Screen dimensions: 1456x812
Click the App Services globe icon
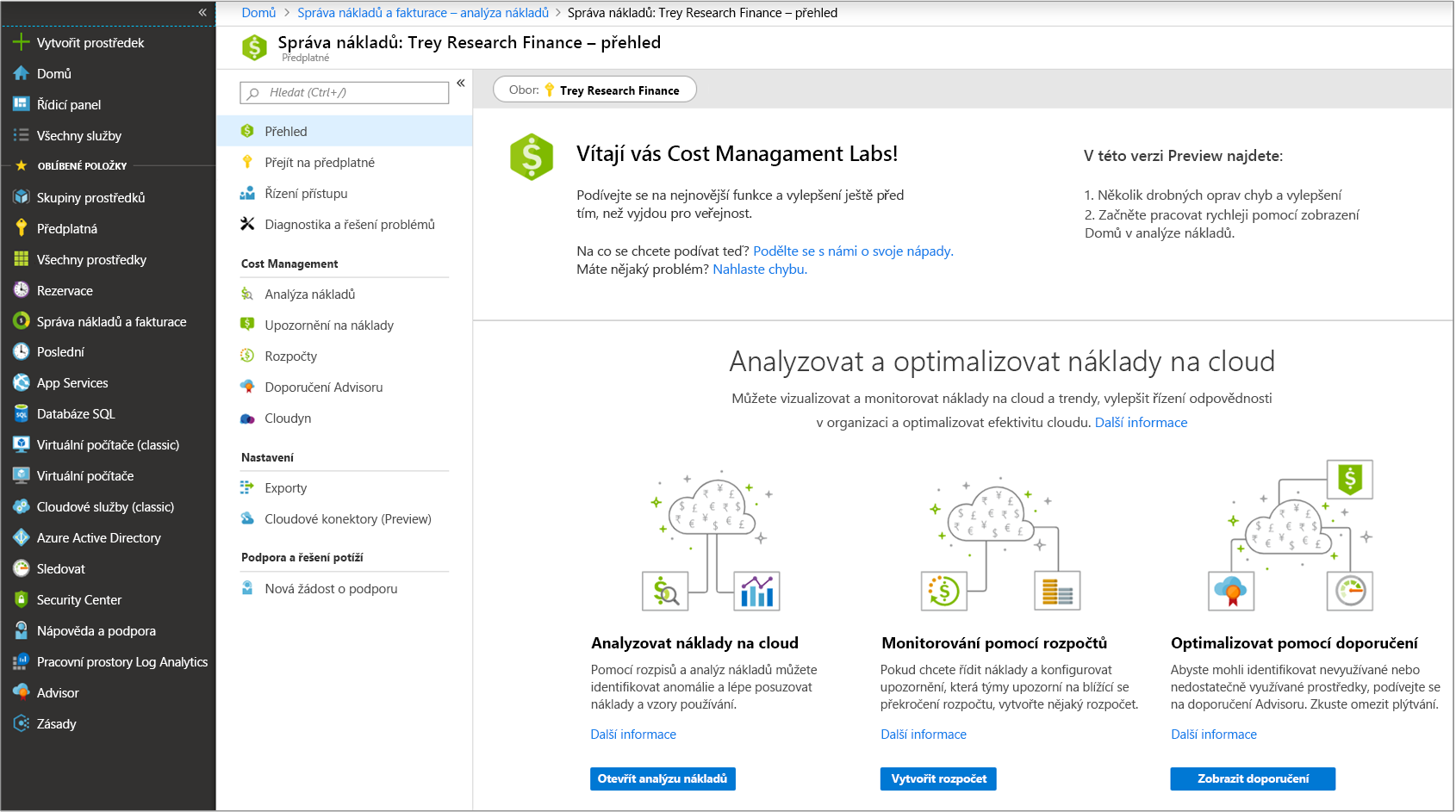[21, 382]
